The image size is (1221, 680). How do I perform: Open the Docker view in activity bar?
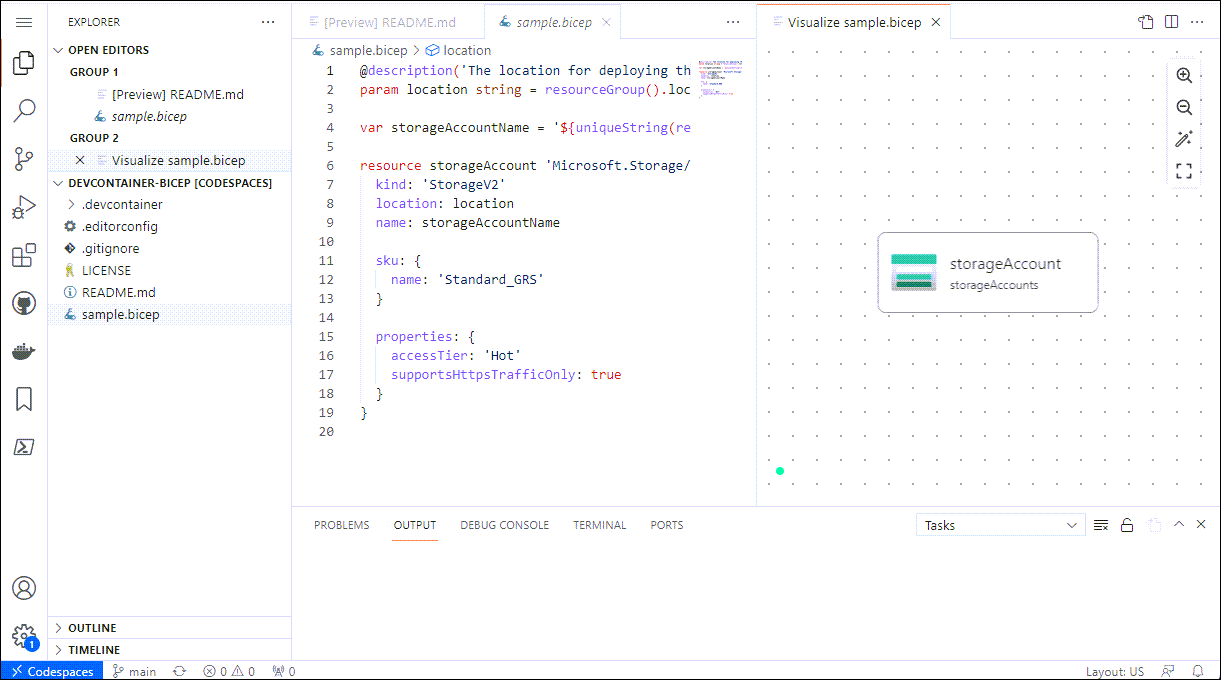(24, 352)
